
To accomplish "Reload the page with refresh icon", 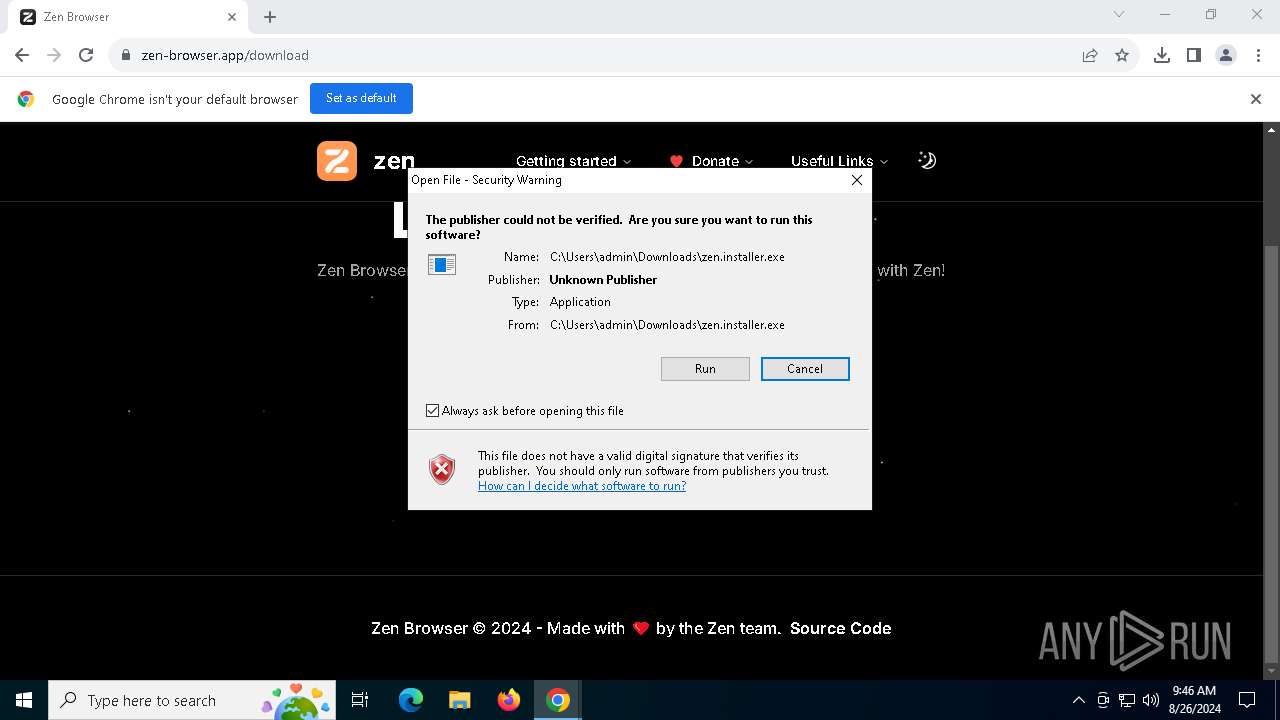I will click(86, 55).
